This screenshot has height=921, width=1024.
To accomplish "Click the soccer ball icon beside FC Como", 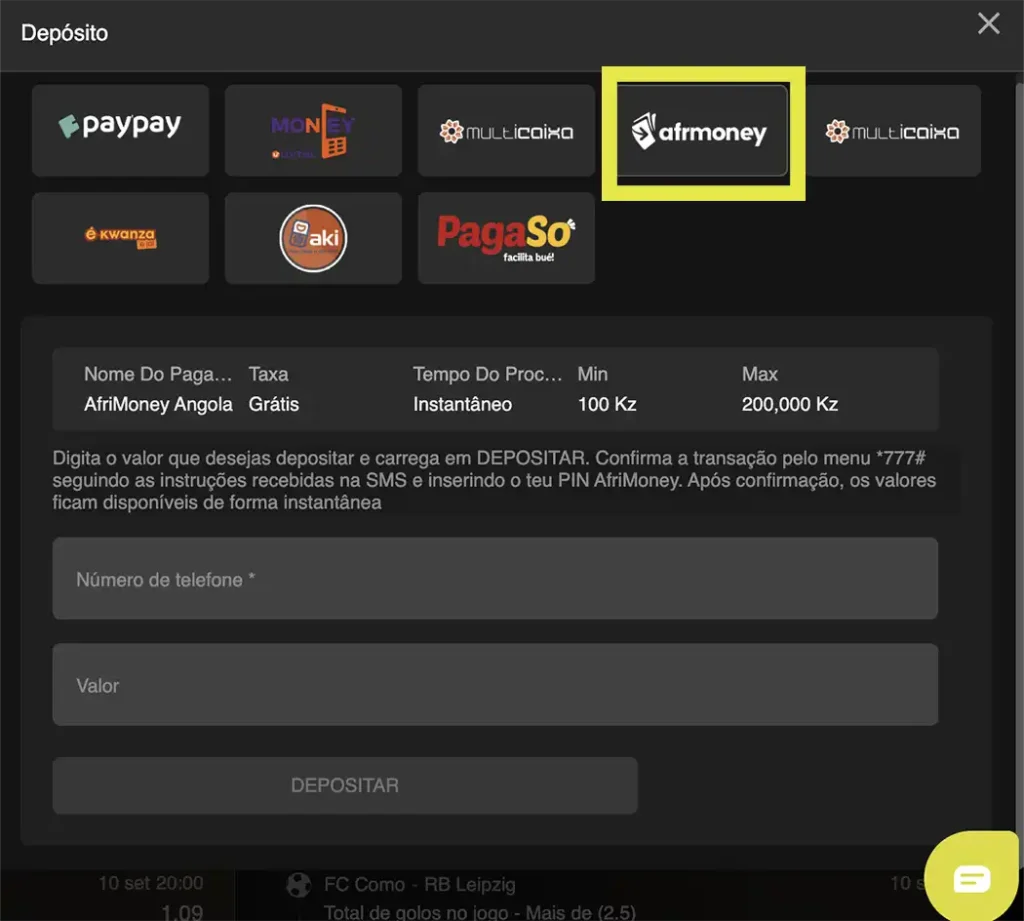I will click(298, 885).
